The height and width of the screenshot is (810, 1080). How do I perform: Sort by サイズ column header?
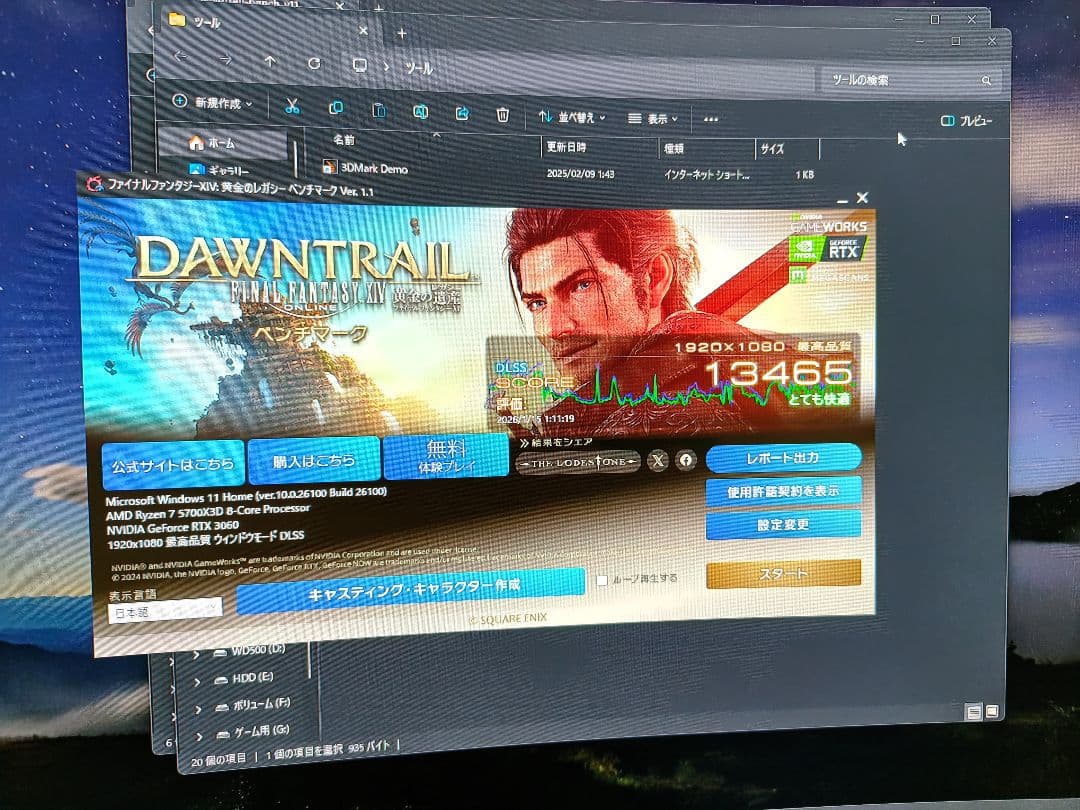pyautogui.click(x=772, y=149)
